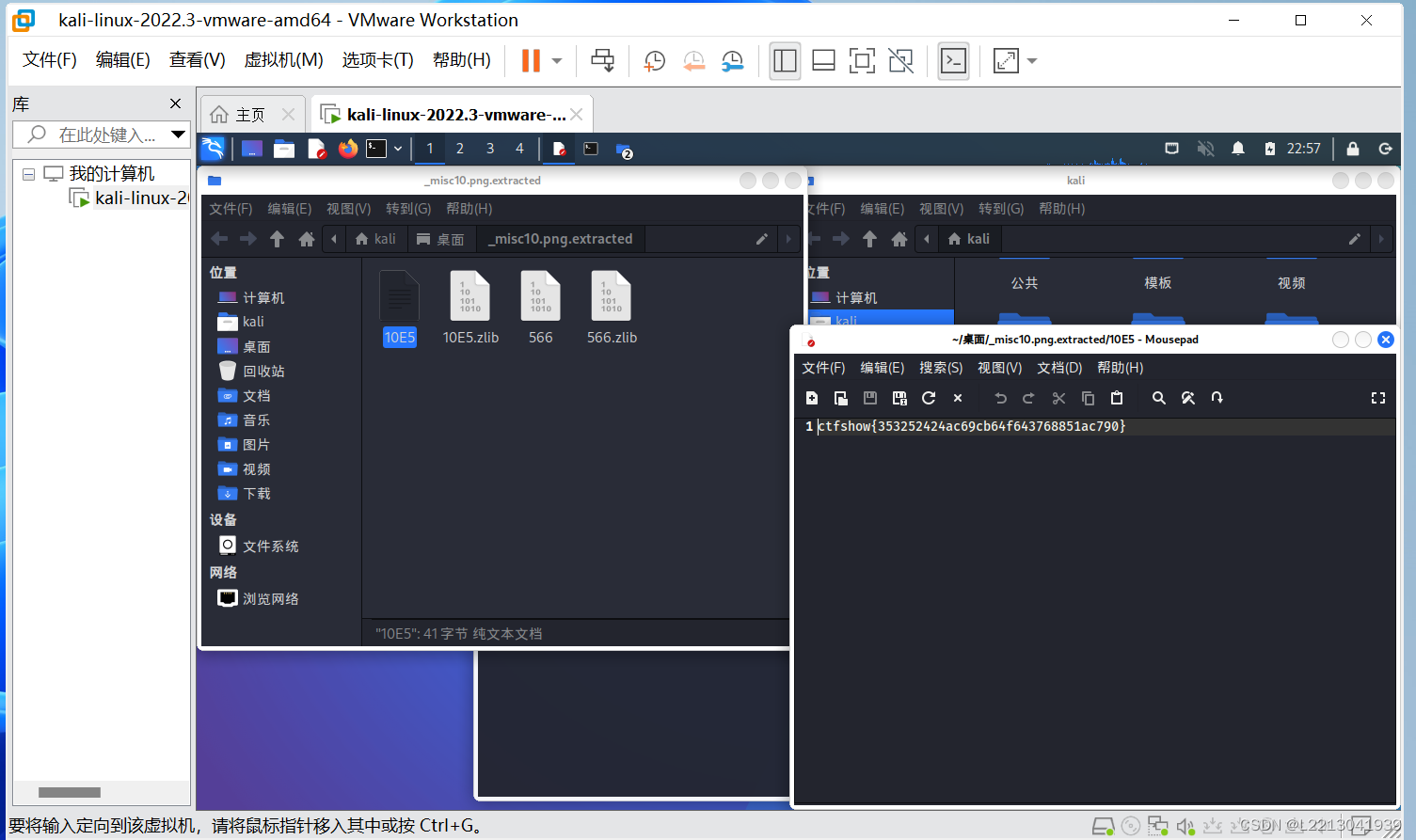Open VMware 选项卡(T) menu
1416x840 pixels.
click(377, 60)
